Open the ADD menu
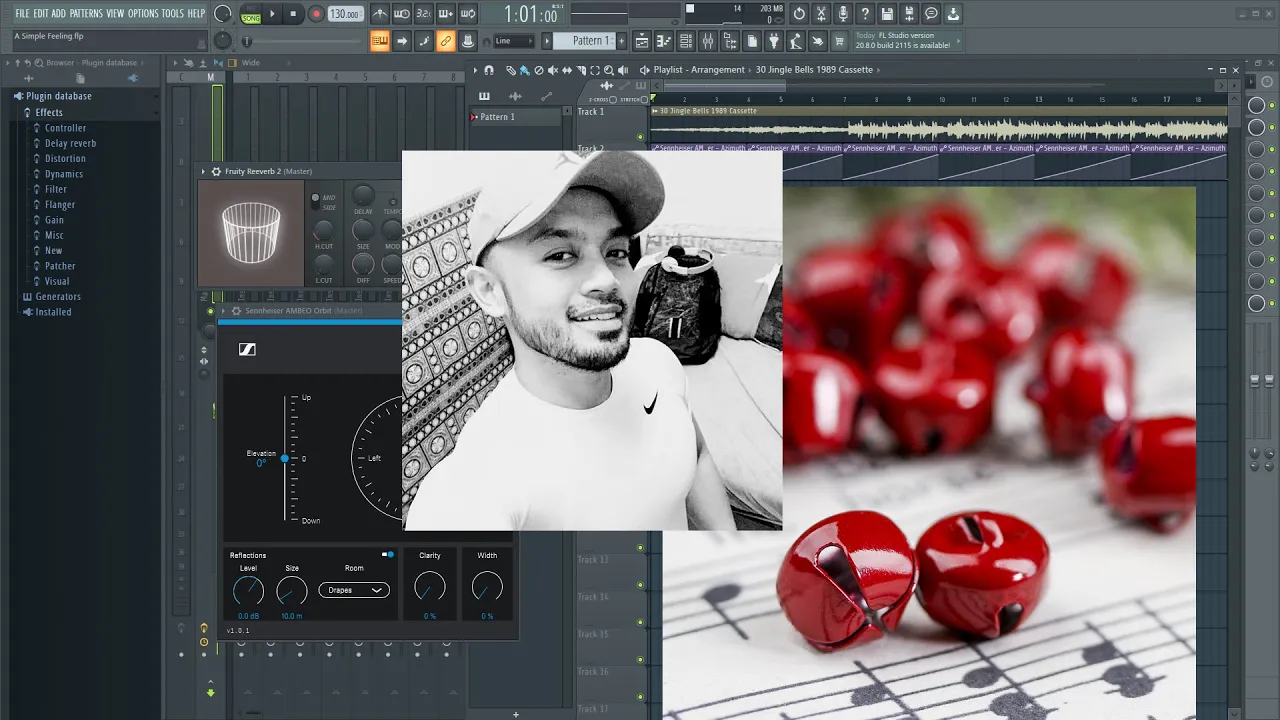1280x720 pixels. click(59, 13)
